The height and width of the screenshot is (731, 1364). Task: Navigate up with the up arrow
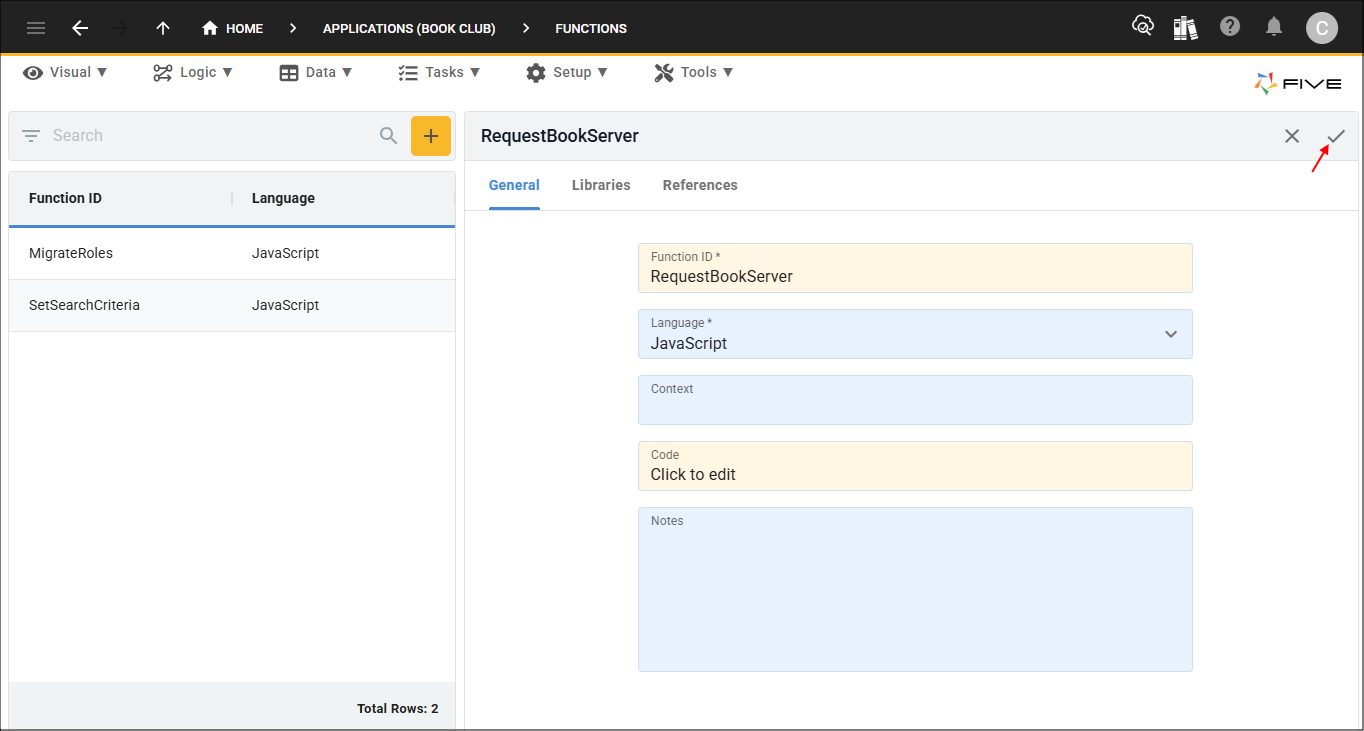coord(163,28)
